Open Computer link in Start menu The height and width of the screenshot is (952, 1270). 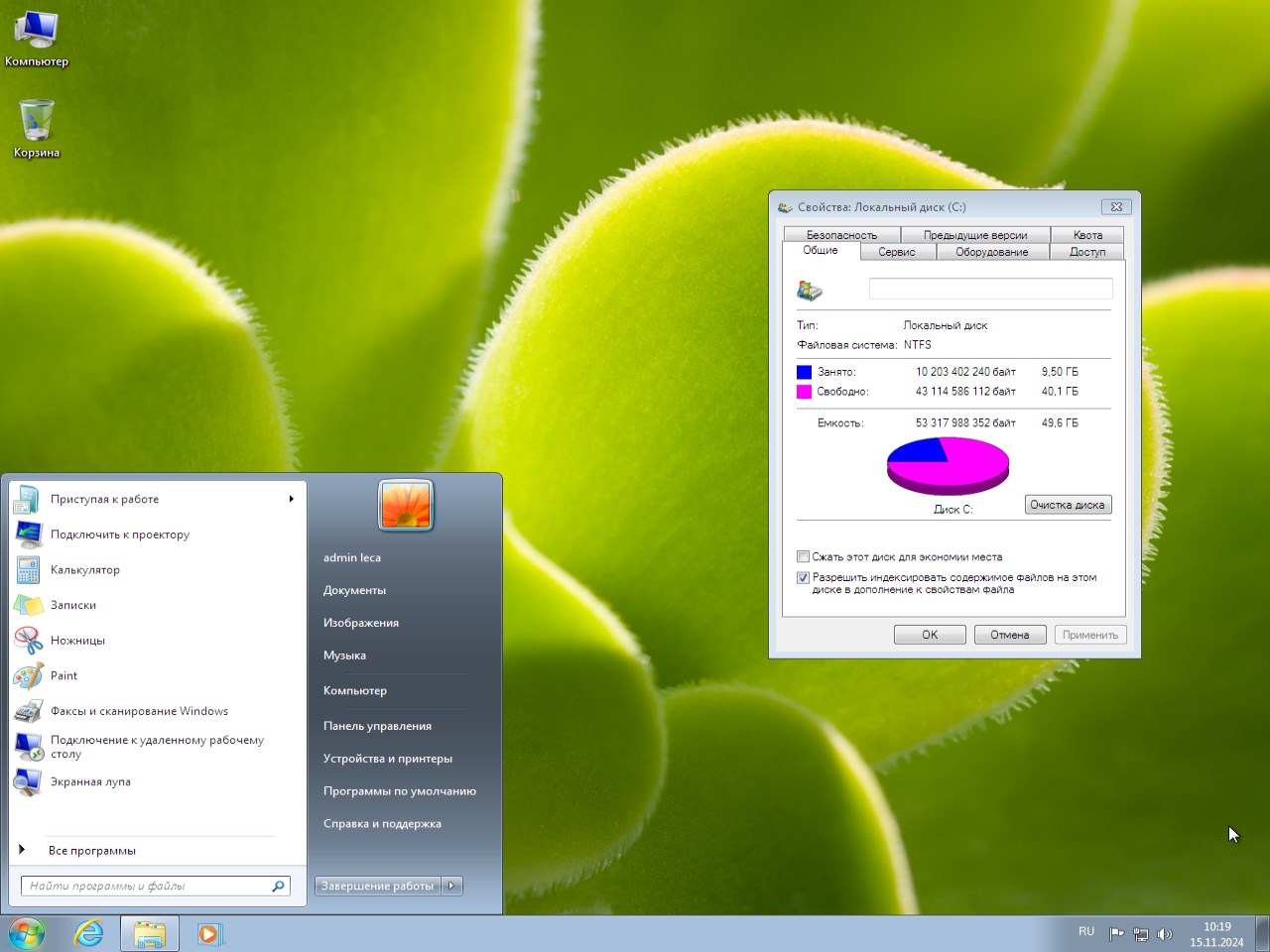pyautogui.click(x=355, y=690)
